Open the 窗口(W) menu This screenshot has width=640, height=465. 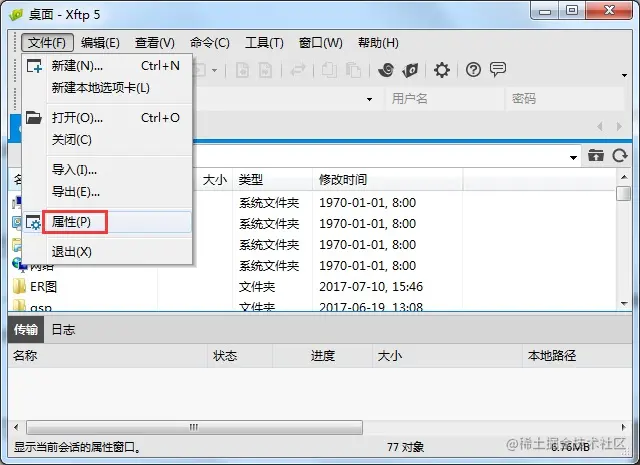pyautogui.click(x=320, y=42)
